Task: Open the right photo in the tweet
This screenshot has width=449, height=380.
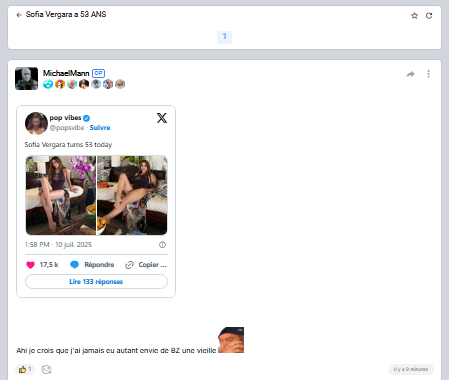Action: (x=132, y=195)
